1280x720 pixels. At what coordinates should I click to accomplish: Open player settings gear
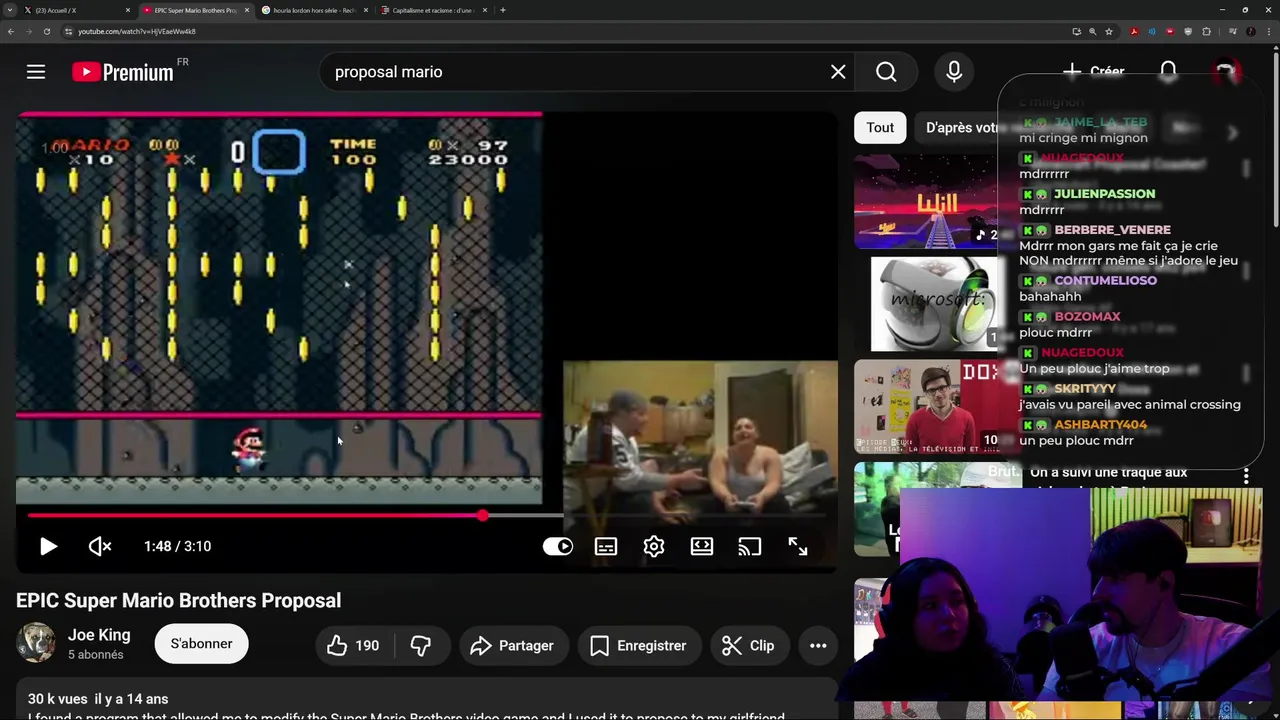click(654, 546)
